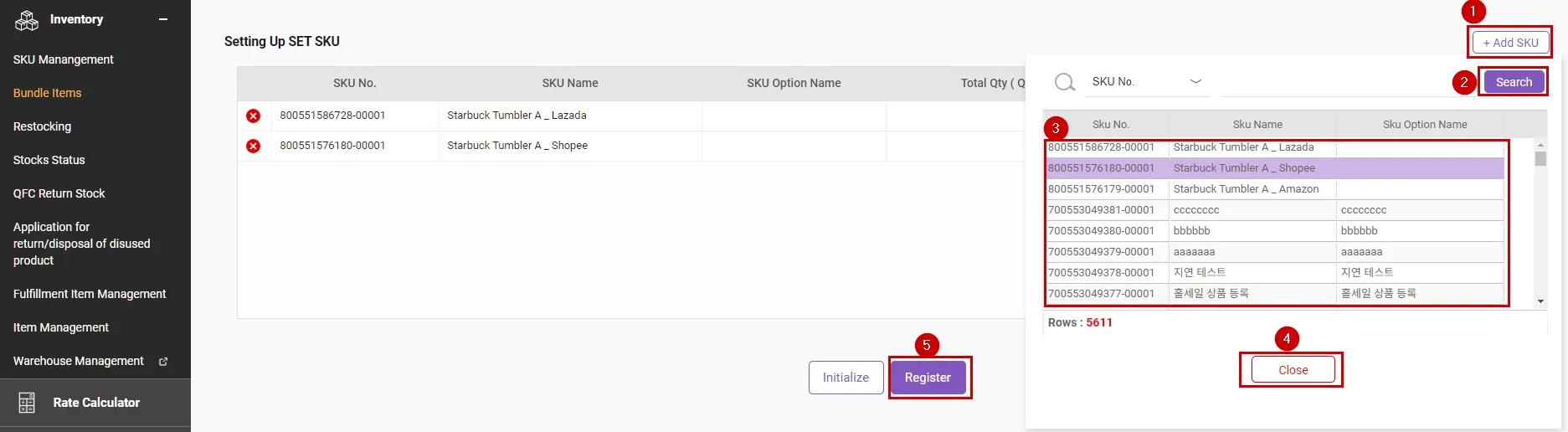Open the Bundle Items menu
The height and width of the screenshot is (432, 1568).
click(48, 93)
